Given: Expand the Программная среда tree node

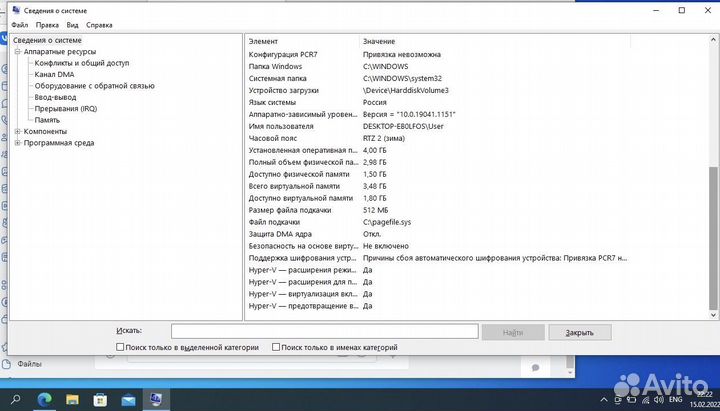Looking at the screenshot, I should click(x=18, y=143).
